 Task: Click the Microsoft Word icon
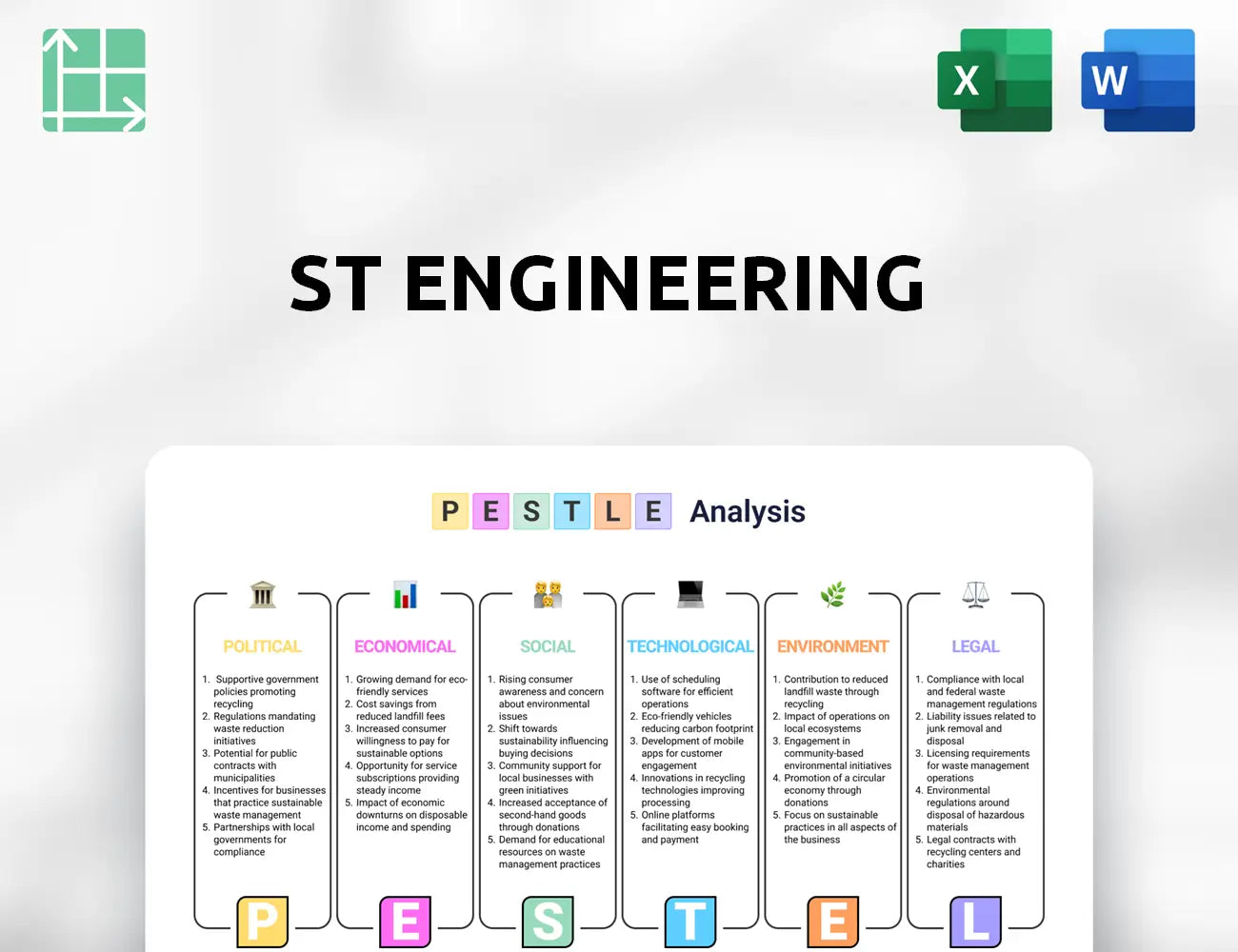coord(1138,80)
